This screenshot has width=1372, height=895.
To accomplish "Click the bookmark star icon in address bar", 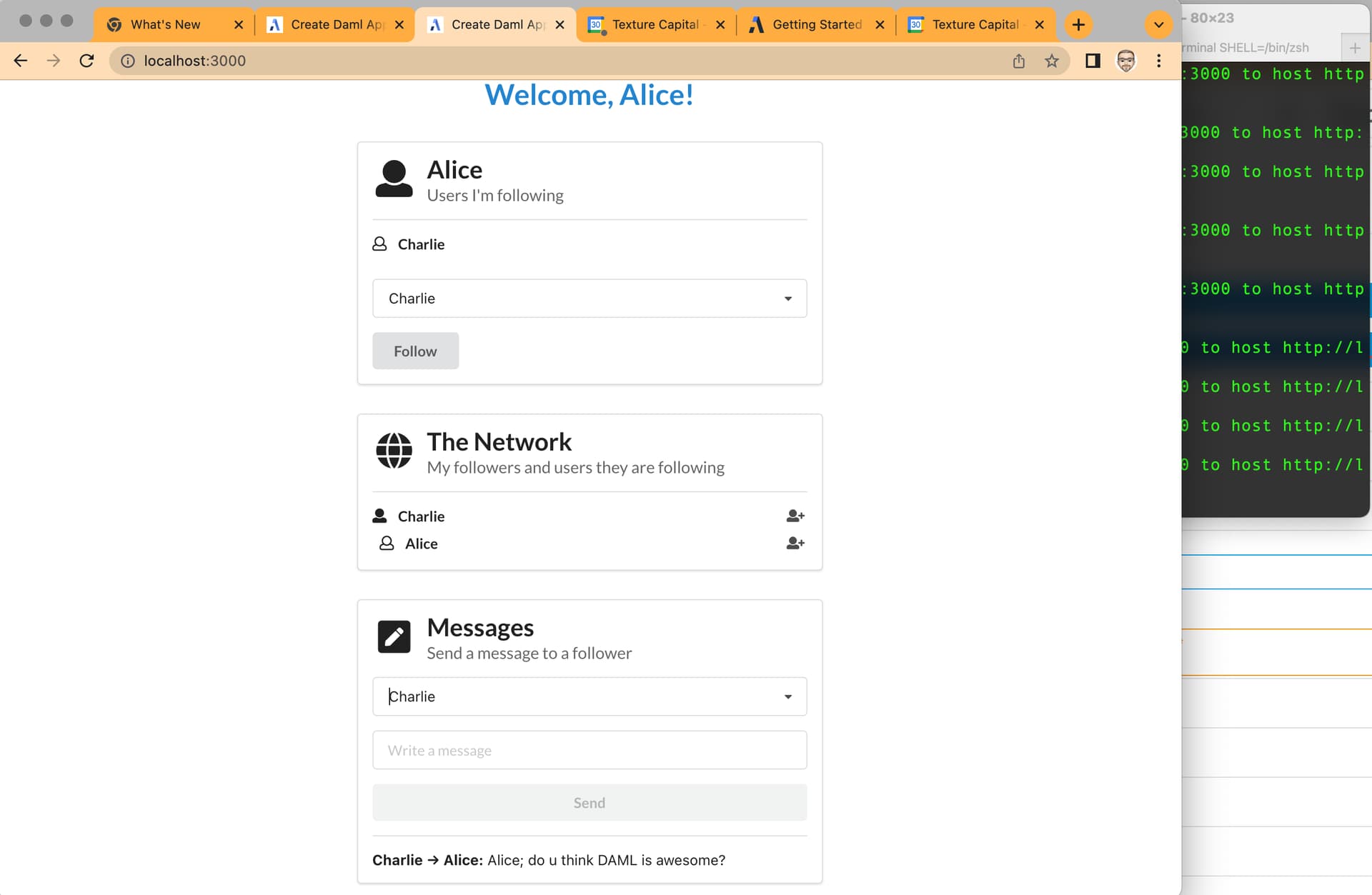I will (1051, 61).
